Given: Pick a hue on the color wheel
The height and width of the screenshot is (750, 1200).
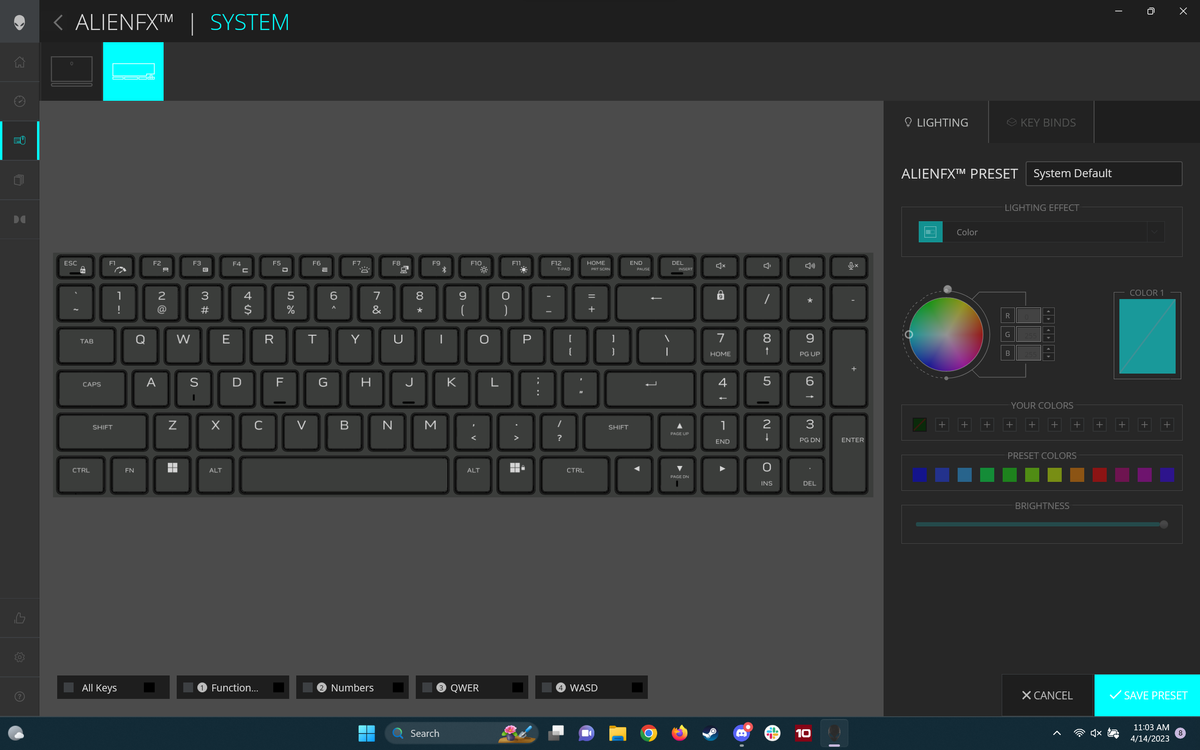Looking at the screenshot, I should 946,335.
